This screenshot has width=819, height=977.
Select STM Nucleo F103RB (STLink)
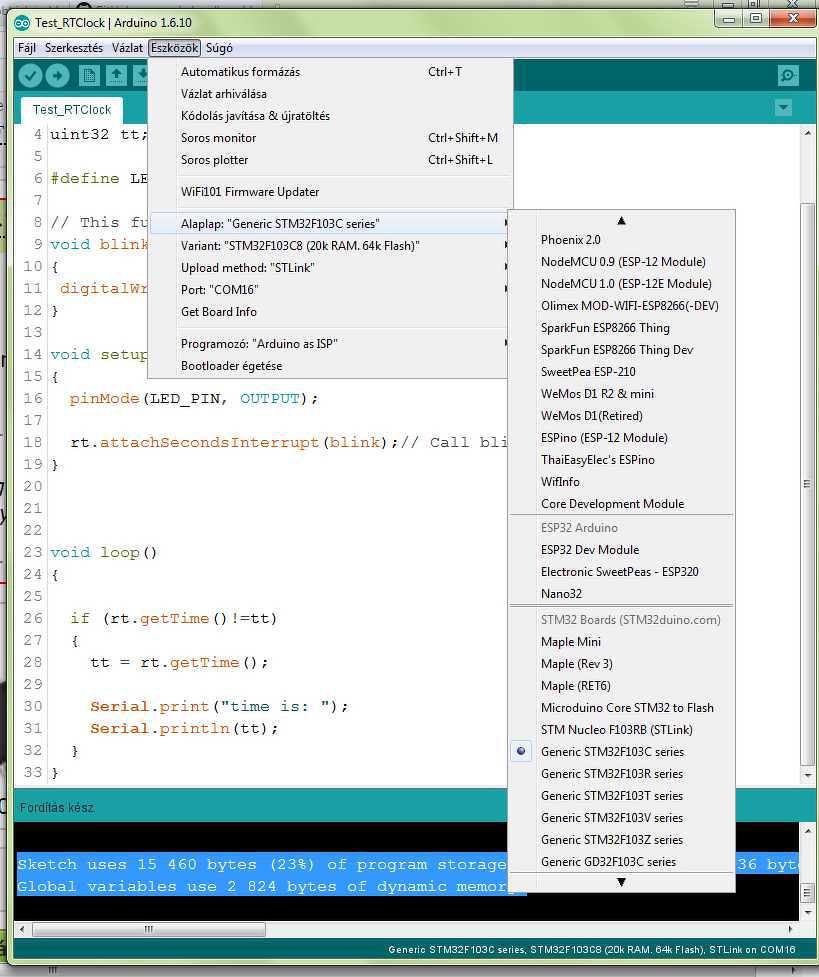(x=621, y=730)
